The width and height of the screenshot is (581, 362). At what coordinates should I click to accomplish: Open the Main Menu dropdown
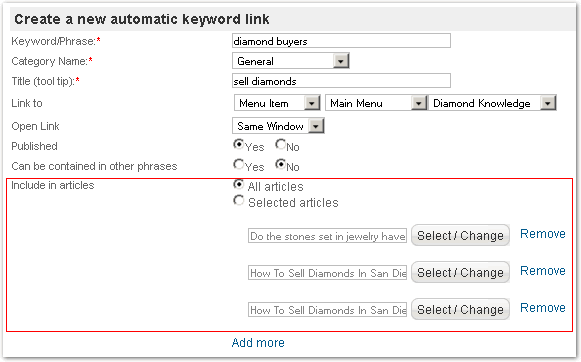tap(376, 103)
